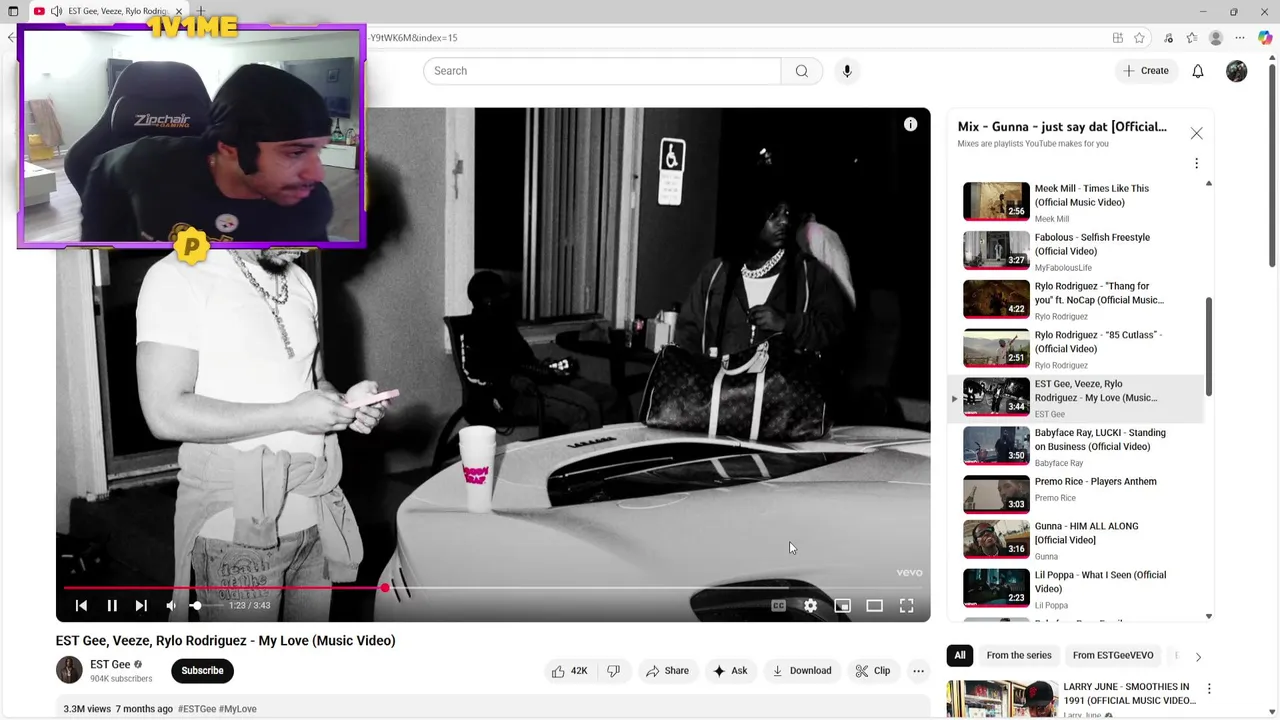The width and height of the screenshot is (1280, 720).
Task: Open video settings gear
Action: (x=810, y=605)
